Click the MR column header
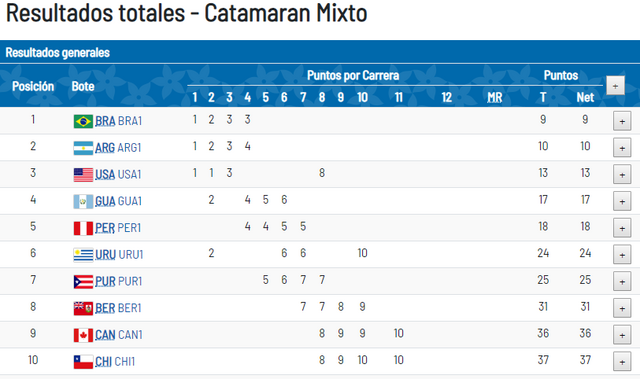This screenshot has width=640, height=379. 495,98
